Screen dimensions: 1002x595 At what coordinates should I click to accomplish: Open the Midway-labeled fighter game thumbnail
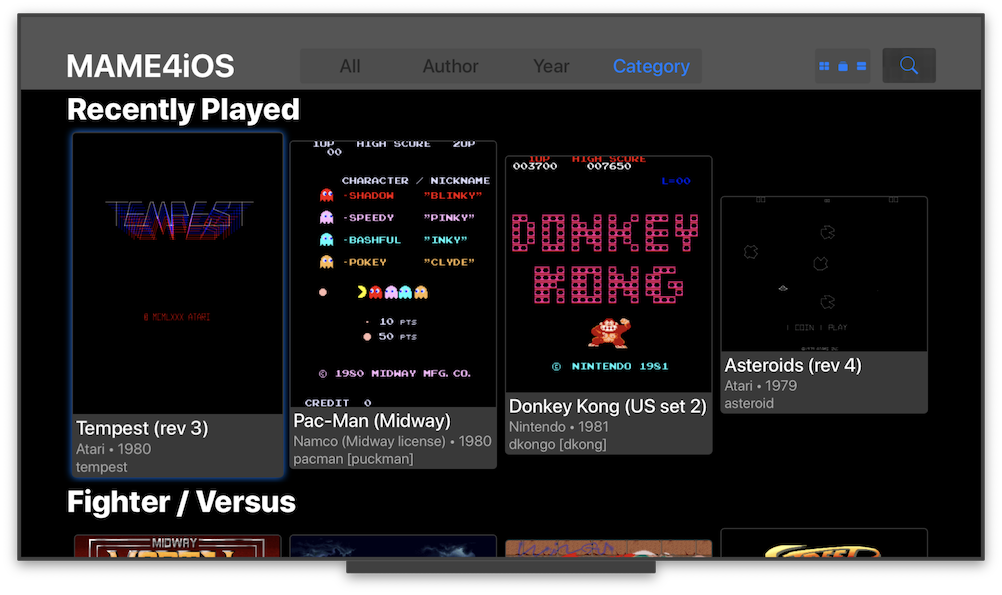178,546
